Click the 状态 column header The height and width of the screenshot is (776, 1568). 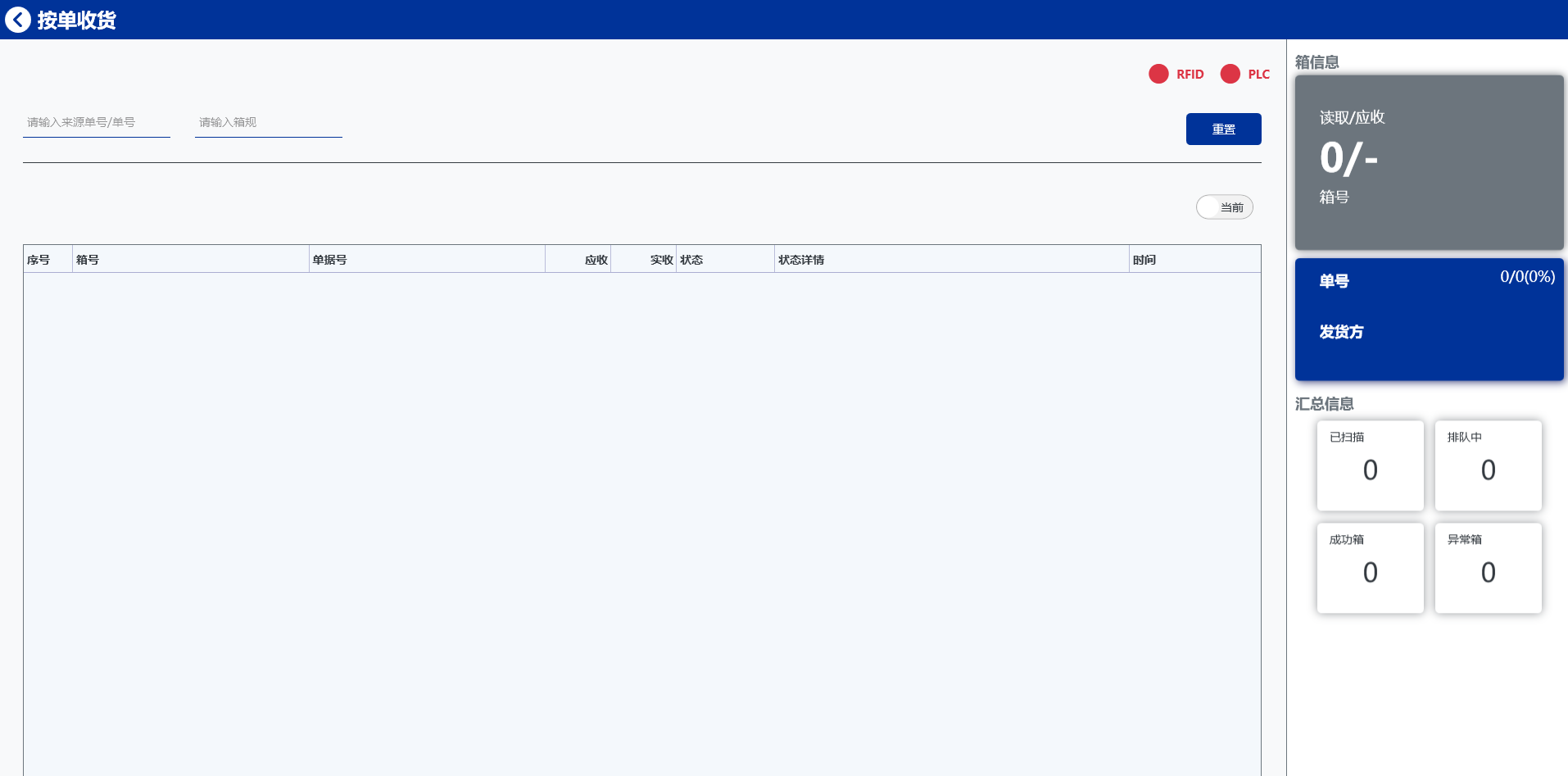(725, 259)
